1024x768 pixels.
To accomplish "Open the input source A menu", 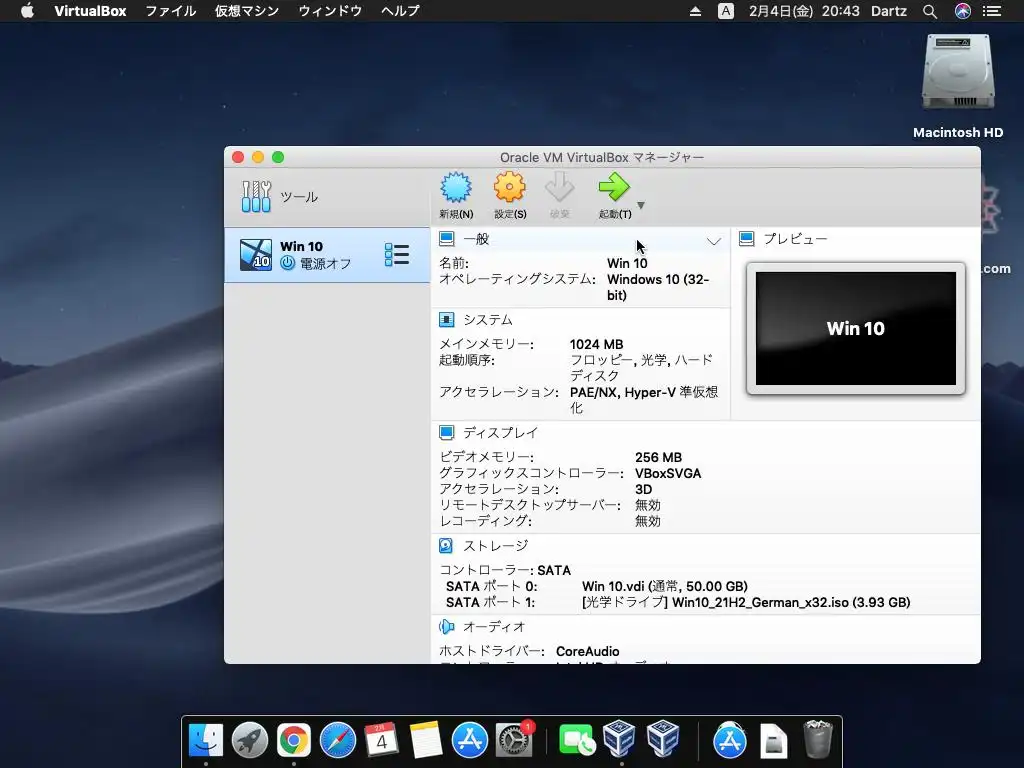I will tap(726, 11).
